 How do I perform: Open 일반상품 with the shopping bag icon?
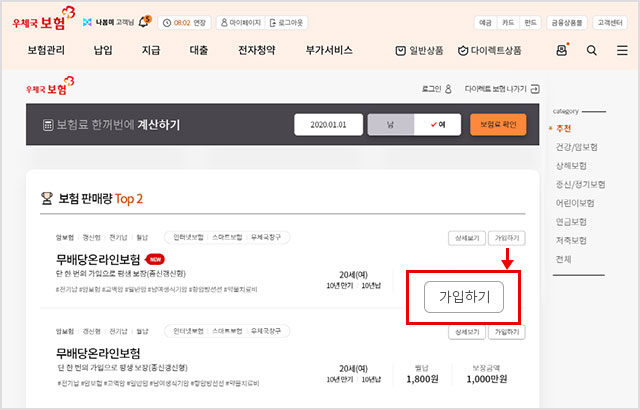tap(419, 51)
